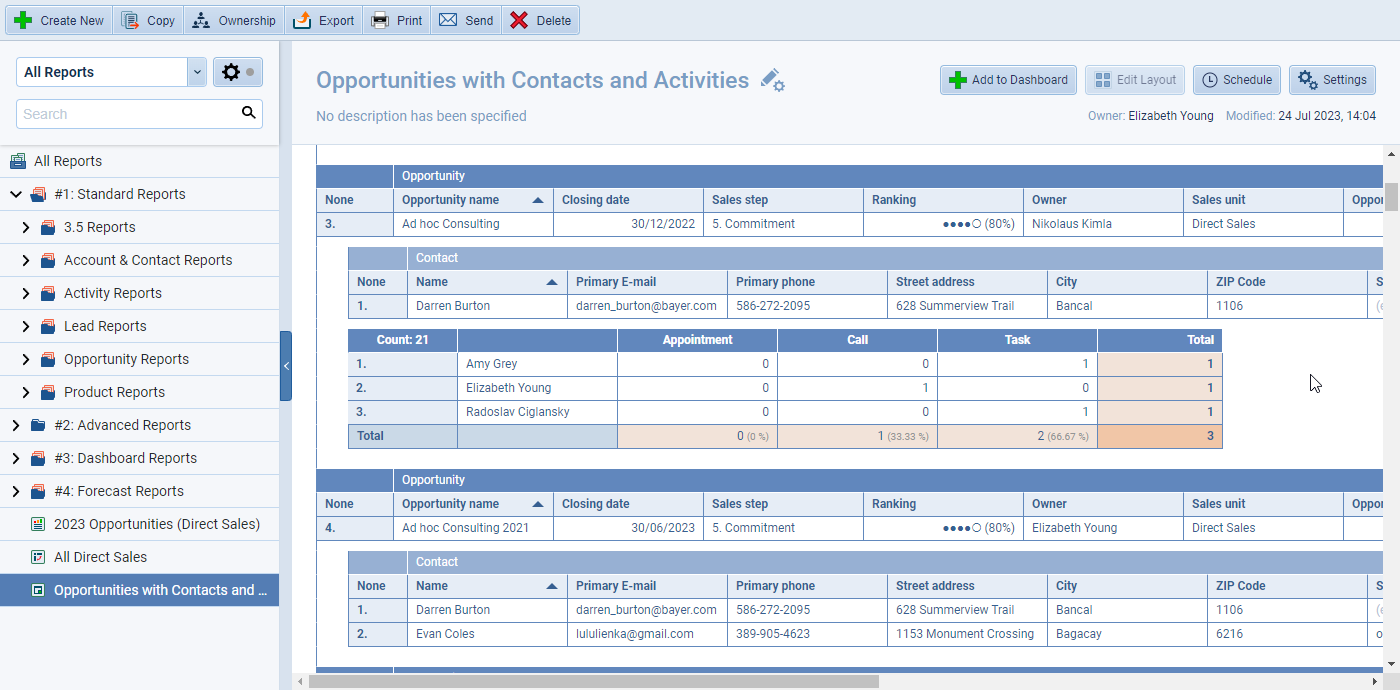The height and width of the screenshot is (690, 1400).
Task: Delete the selected report
Action: pos(540,19)
